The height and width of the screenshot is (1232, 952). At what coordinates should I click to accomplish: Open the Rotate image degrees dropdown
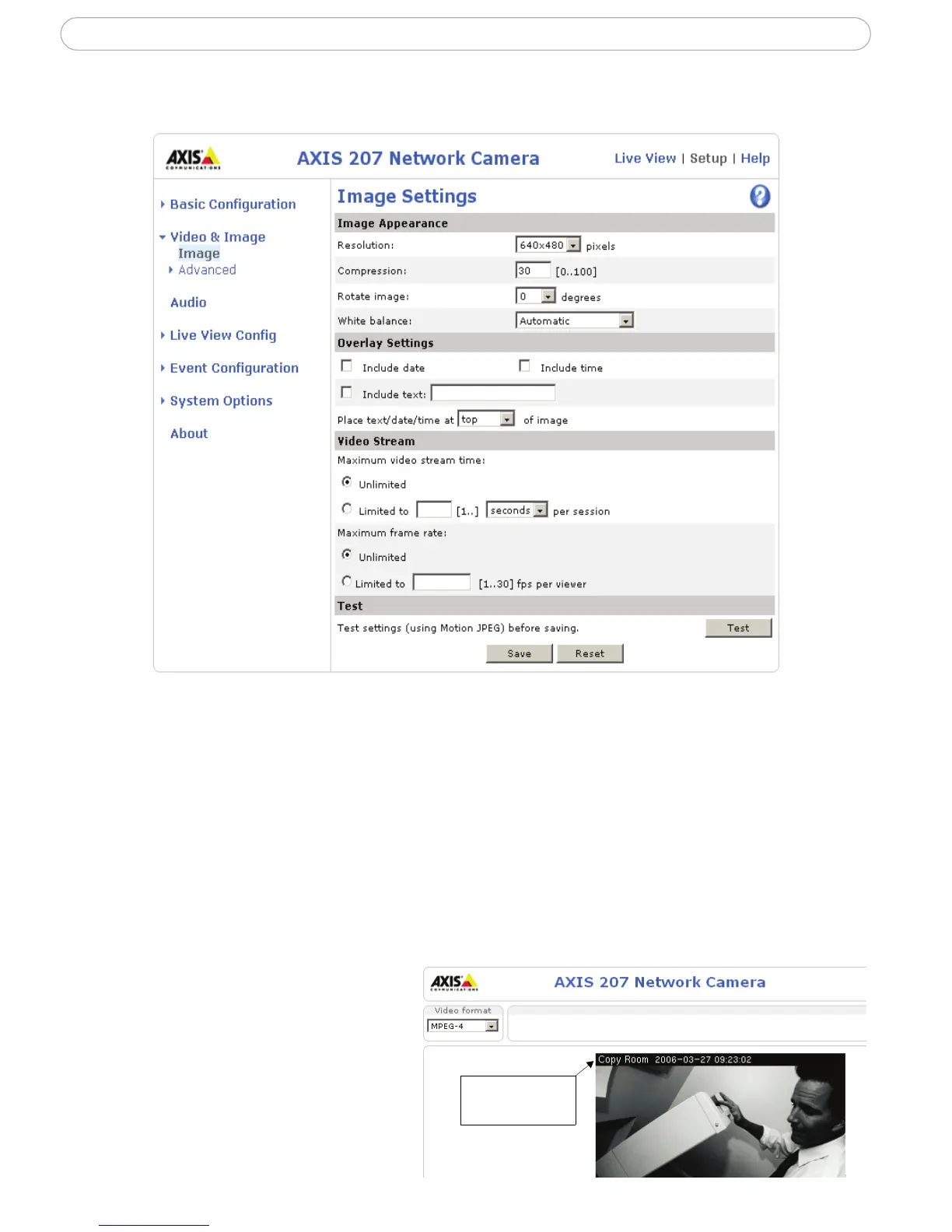point(536,296)
